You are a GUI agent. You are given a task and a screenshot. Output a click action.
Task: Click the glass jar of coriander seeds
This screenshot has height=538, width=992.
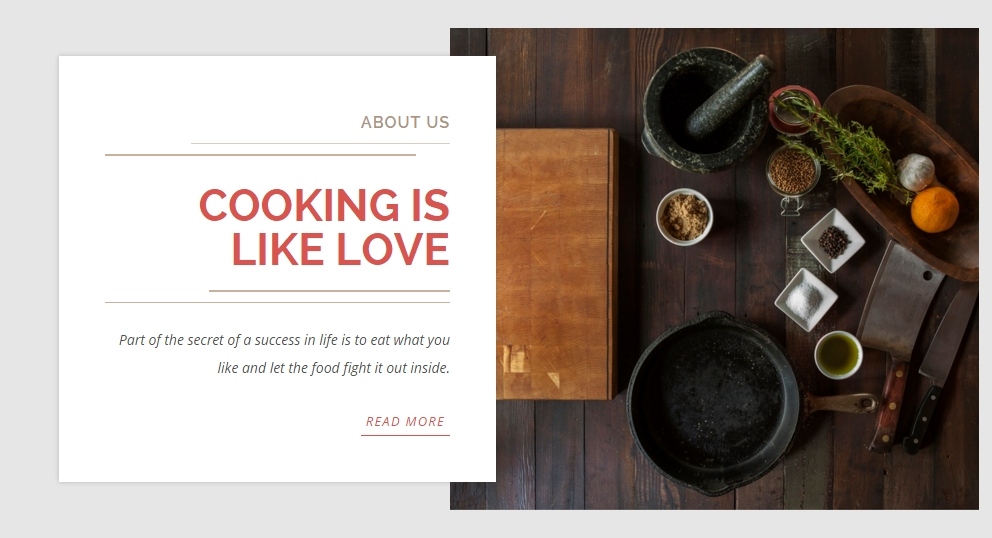792,173
